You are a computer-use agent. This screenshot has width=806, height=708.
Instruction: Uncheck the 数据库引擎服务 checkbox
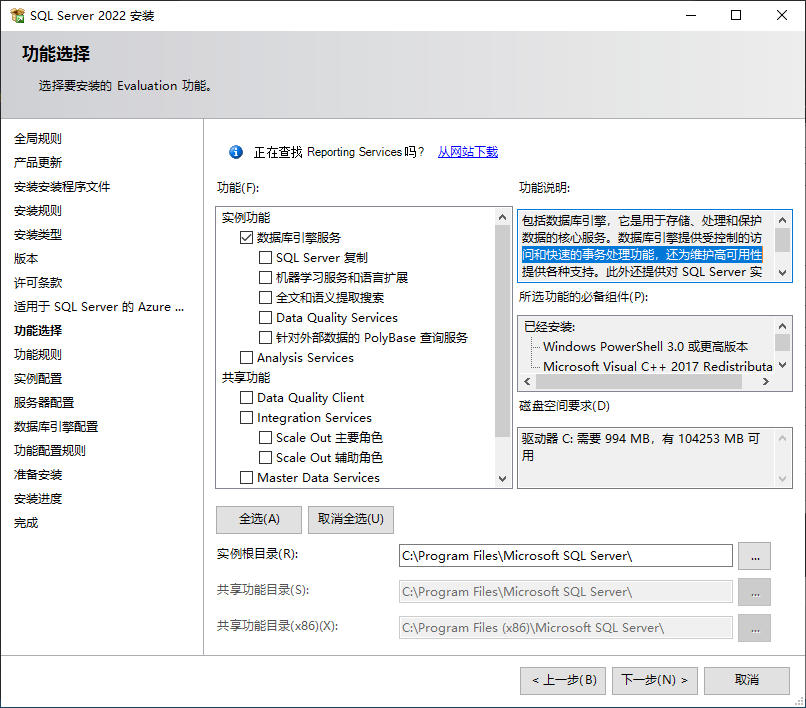pos(247,238)
